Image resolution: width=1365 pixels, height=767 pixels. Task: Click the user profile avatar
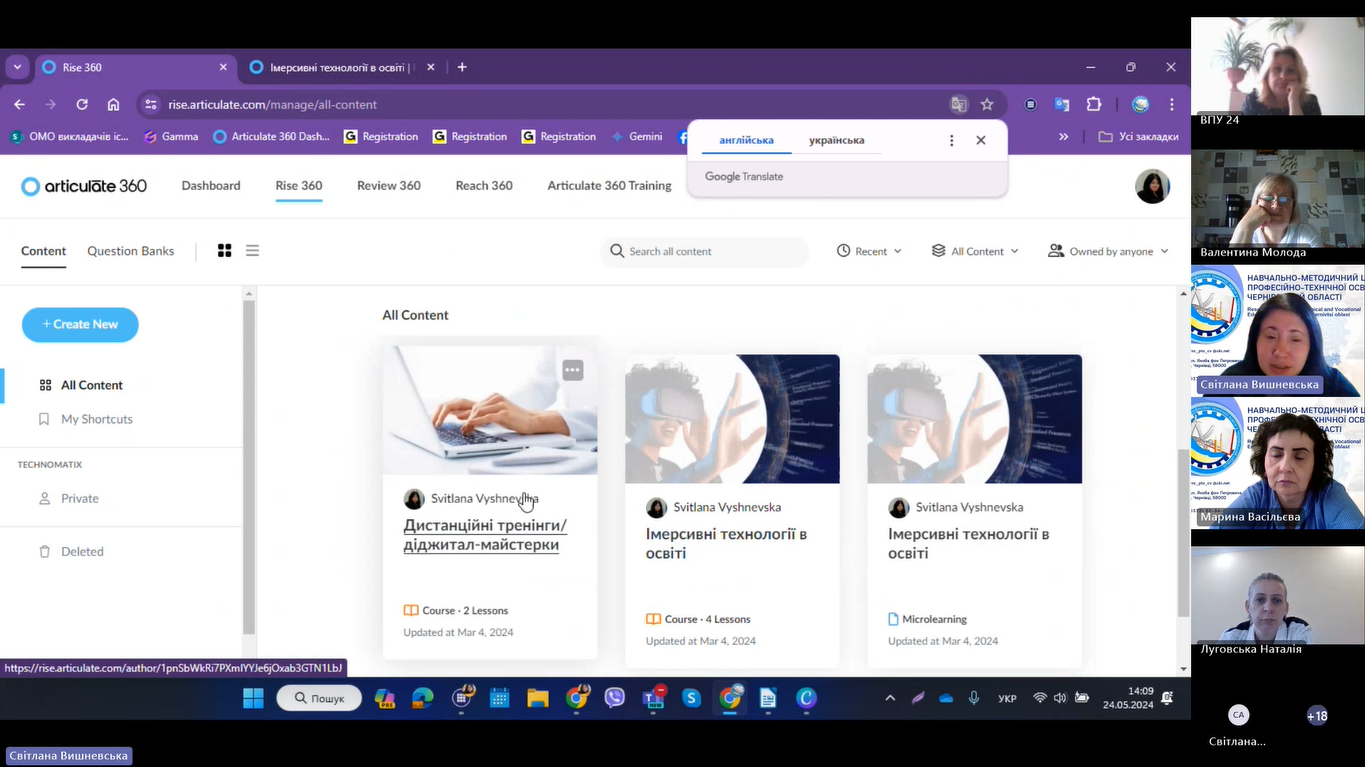(1152, 186)
